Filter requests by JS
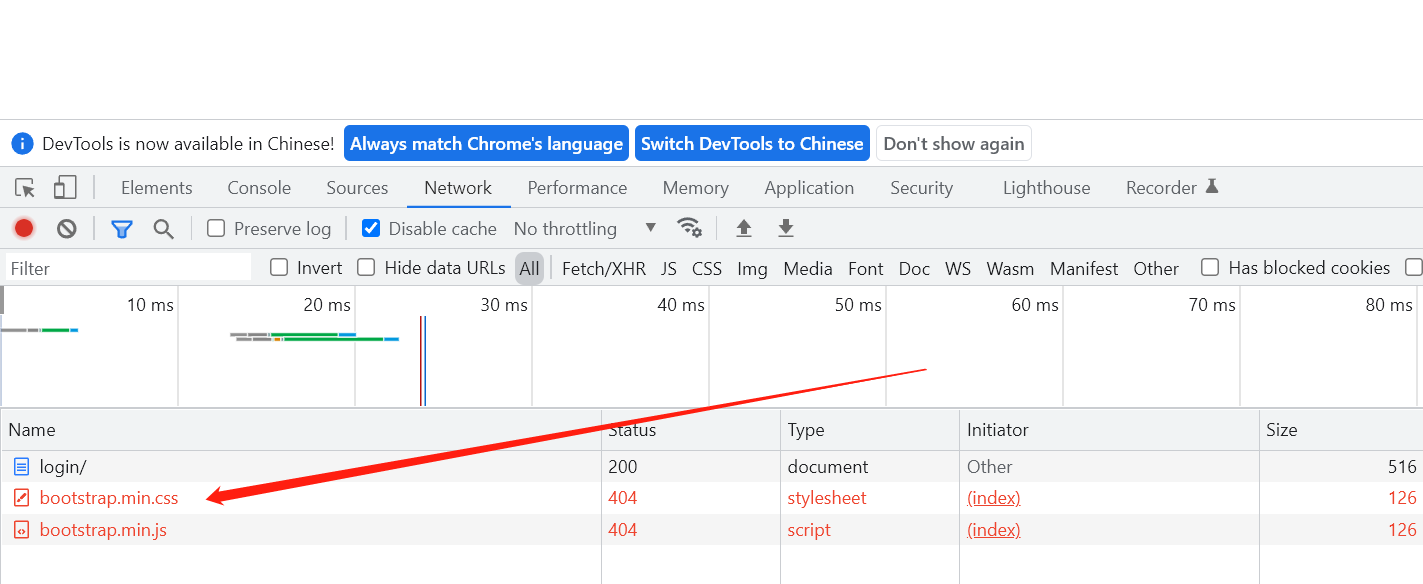Viewport: 1423px width, 584px height. [669, 268]
